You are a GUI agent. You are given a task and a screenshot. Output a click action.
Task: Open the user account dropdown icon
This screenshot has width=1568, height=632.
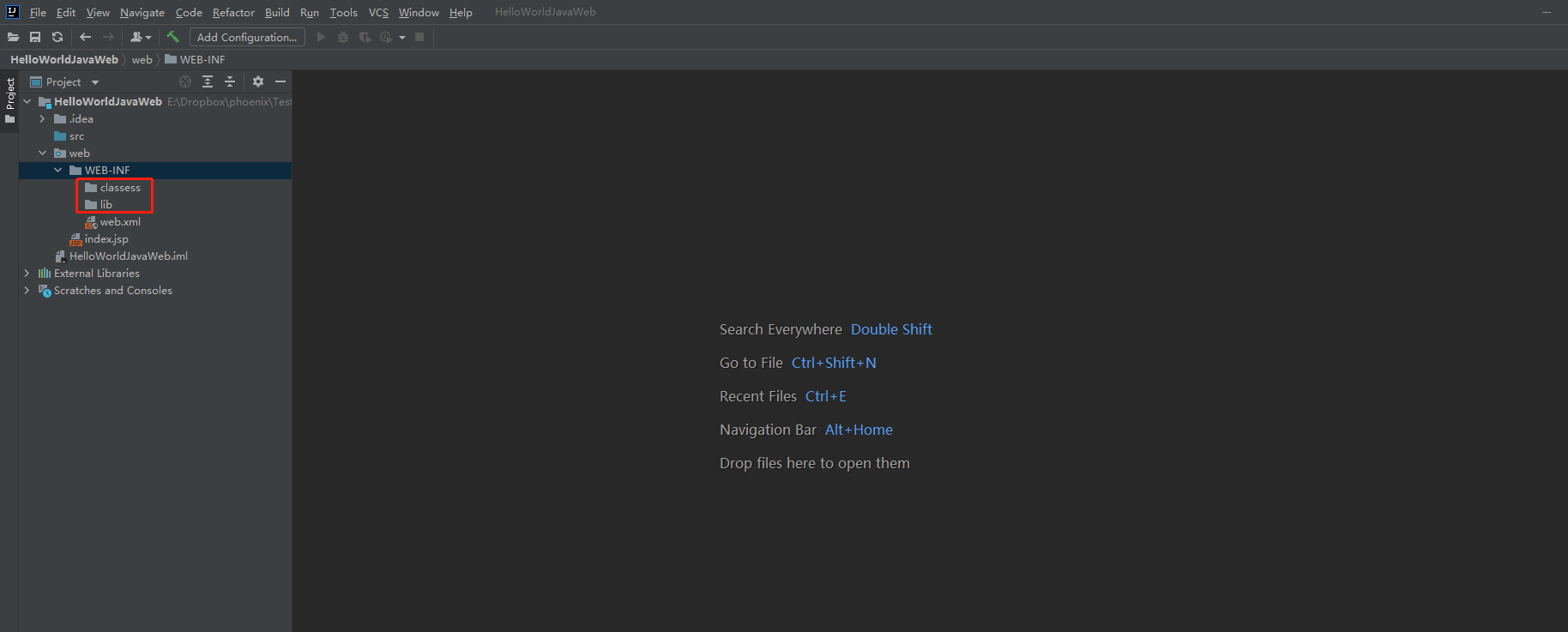[x=141, y=37]
